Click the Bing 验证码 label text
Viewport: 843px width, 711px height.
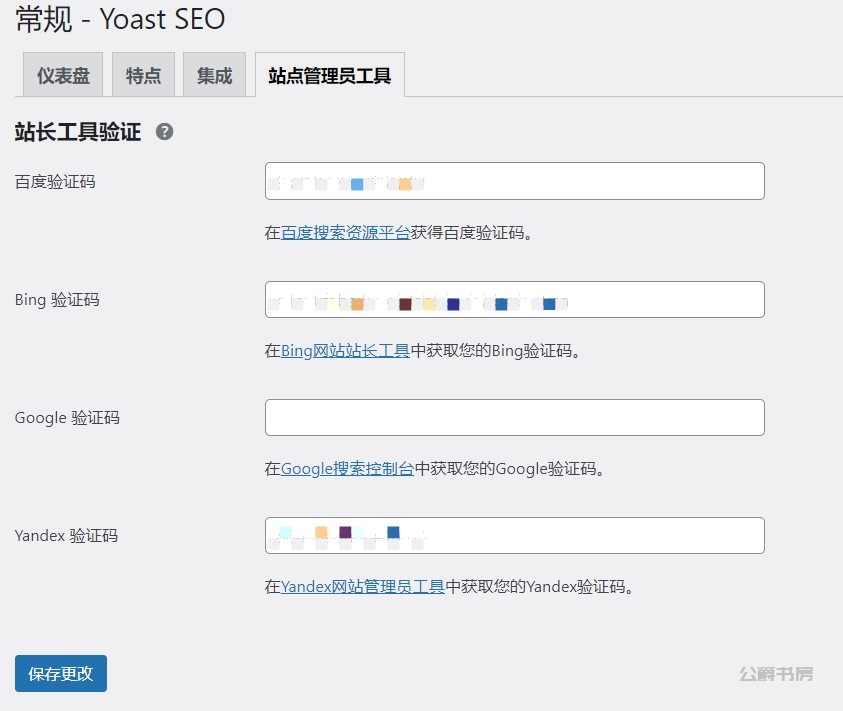tap(57, 300)
